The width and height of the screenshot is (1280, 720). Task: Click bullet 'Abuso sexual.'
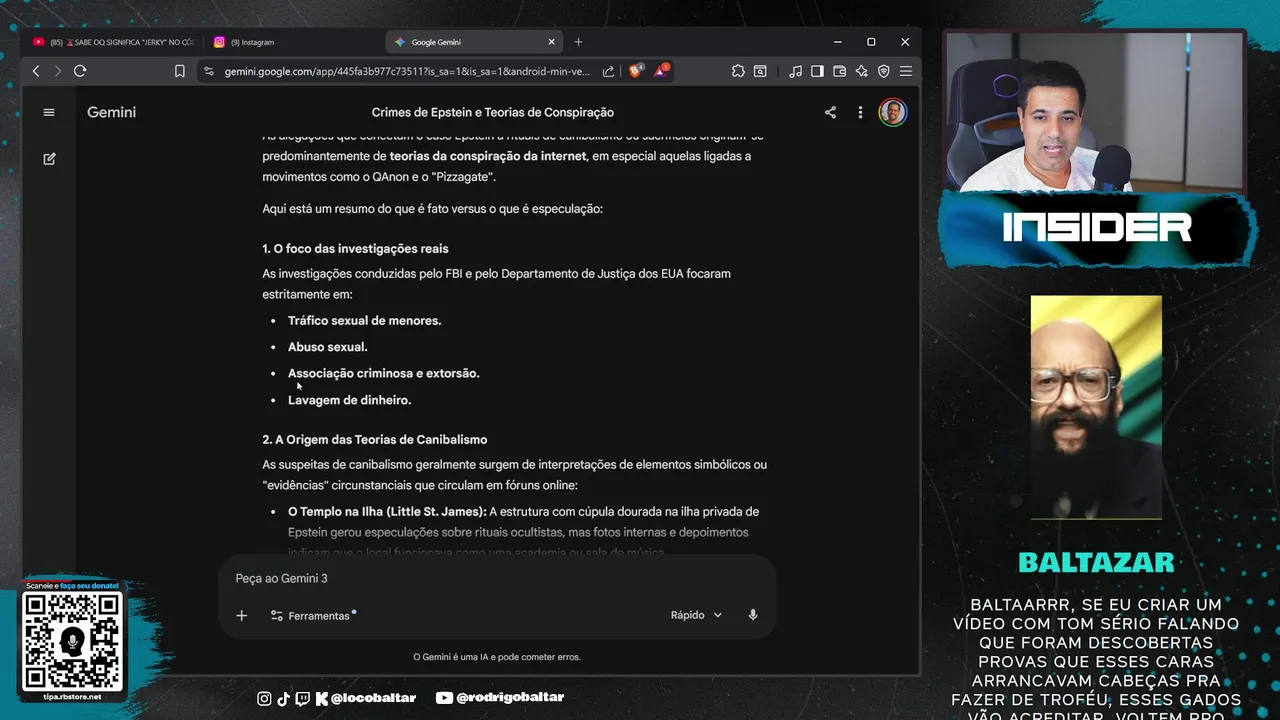click(328, 347)
